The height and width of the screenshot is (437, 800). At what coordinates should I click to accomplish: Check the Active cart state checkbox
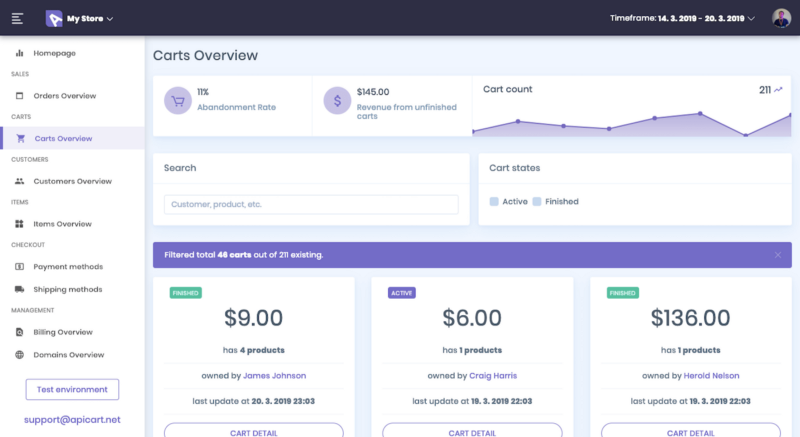pyautogui.click(x=494, y=201)
